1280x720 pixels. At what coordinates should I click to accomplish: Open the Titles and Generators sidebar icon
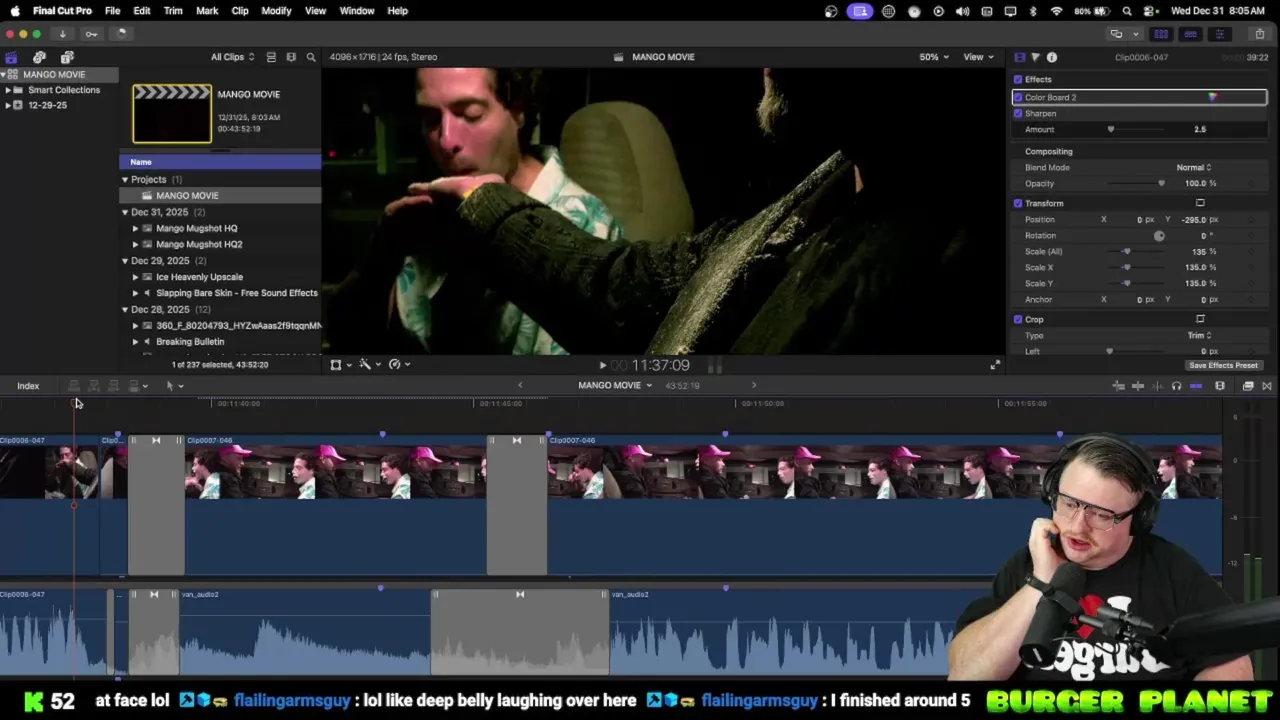(67, 57)
